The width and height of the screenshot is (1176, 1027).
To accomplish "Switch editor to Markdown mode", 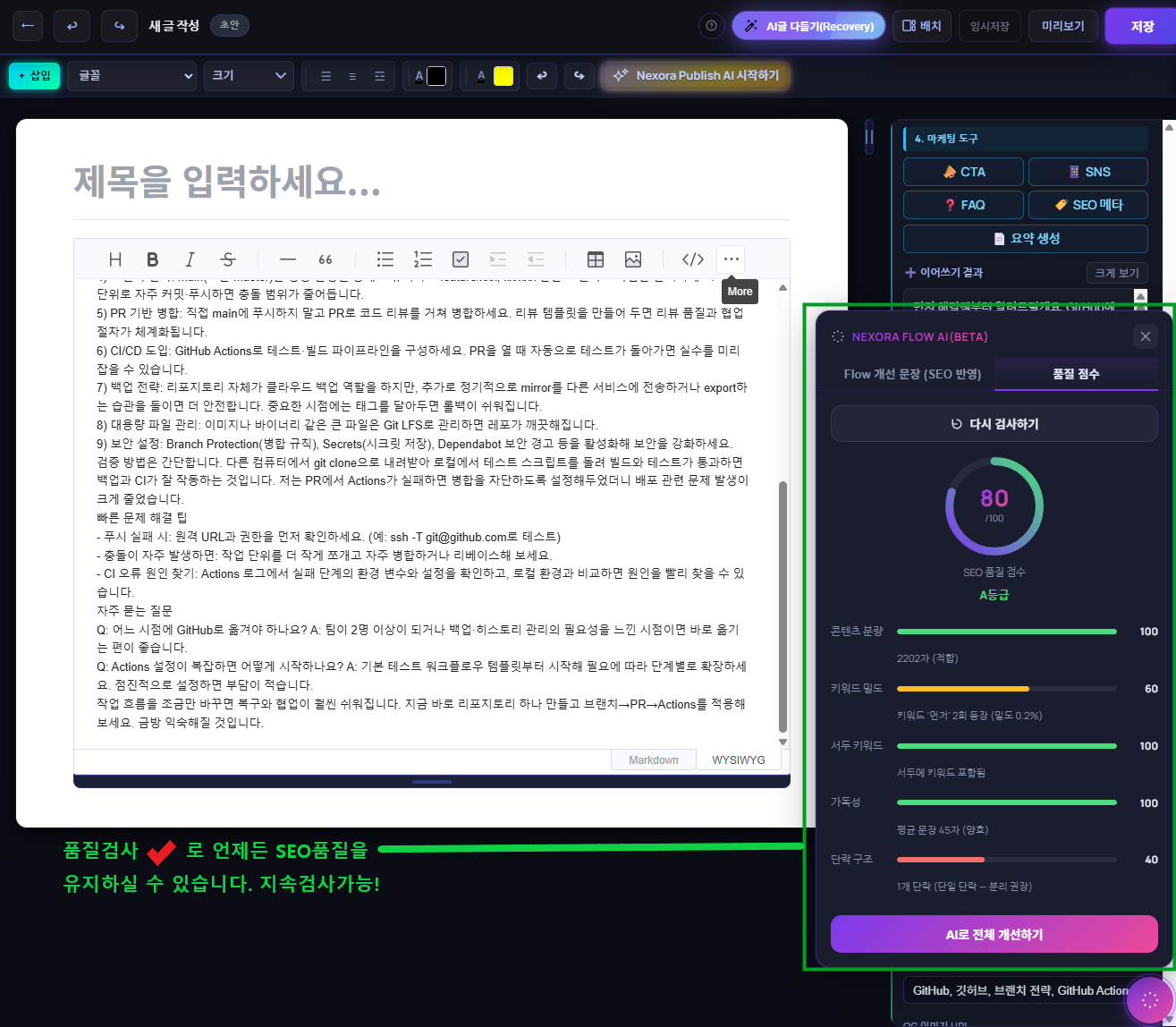I will (x=653, y=760).
